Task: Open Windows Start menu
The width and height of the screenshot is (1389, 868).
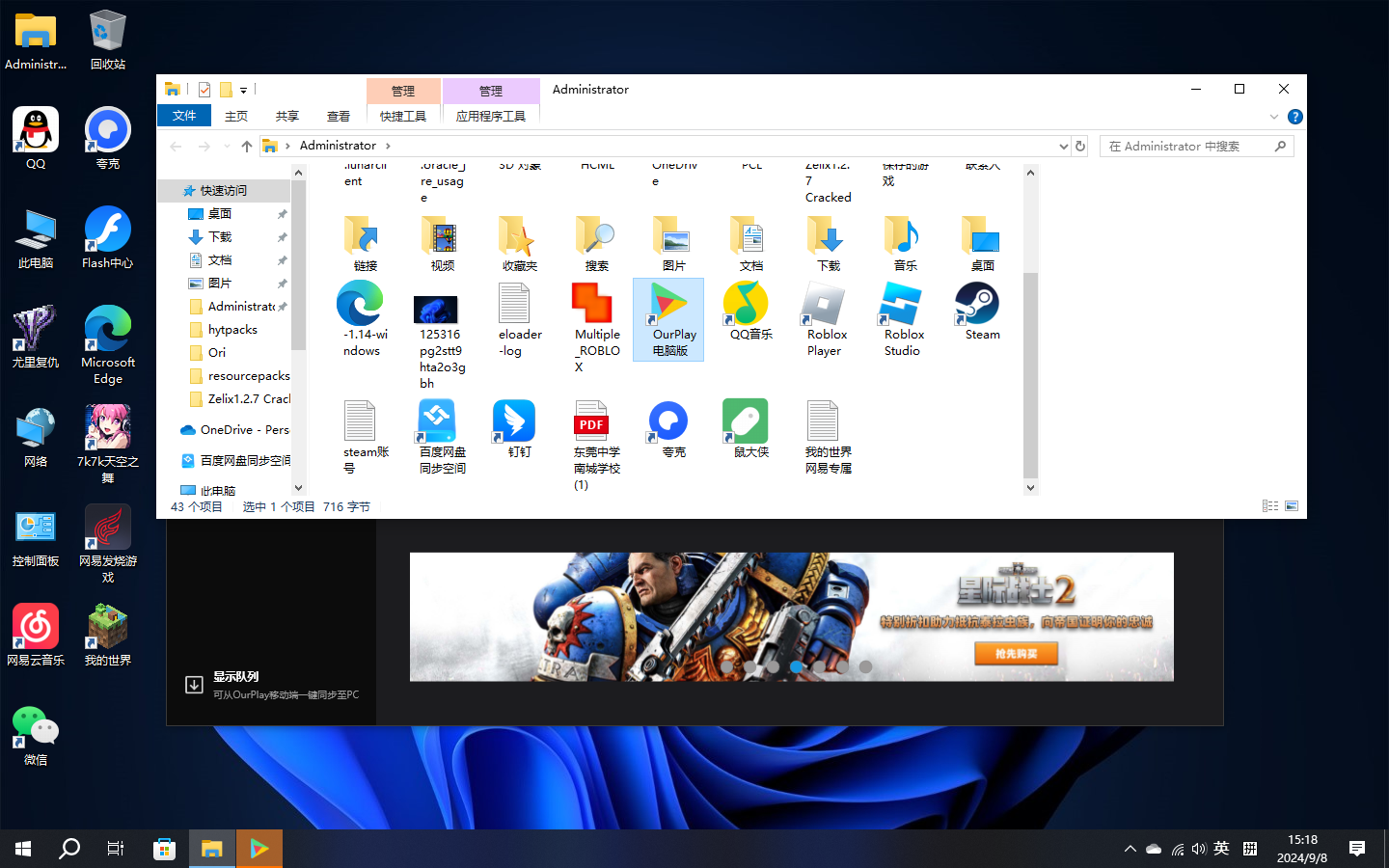Action: tap(23, 849)
